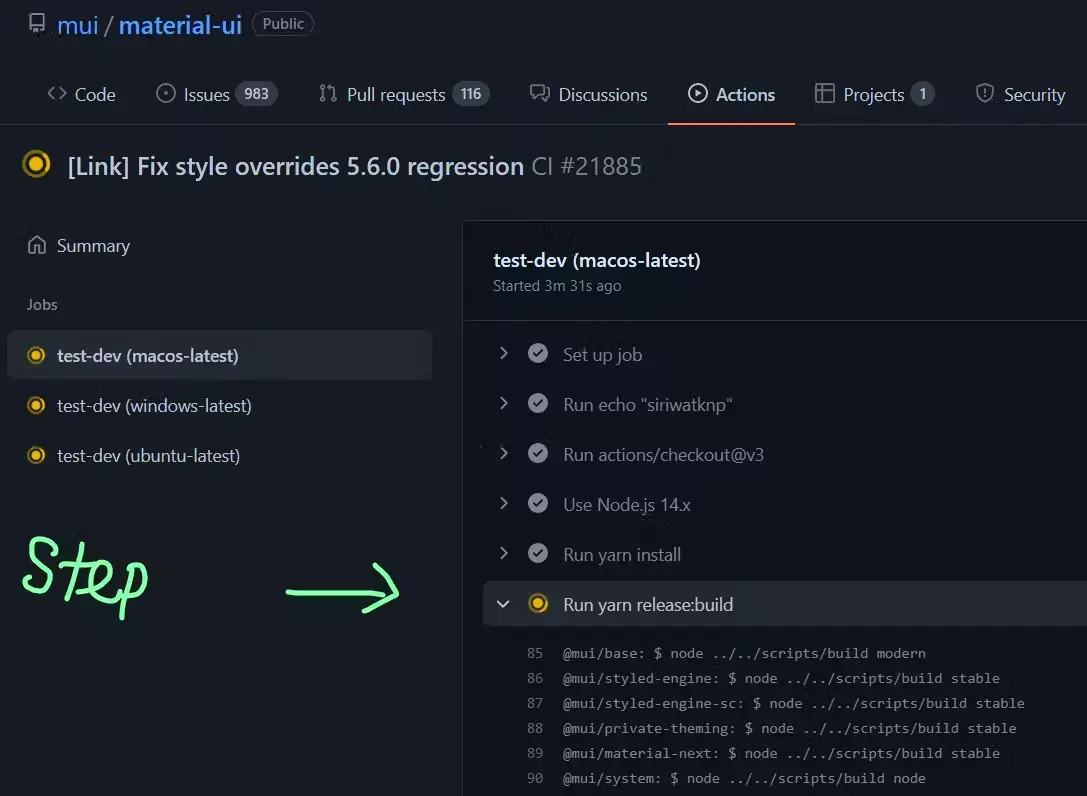This screenshot has height=796, width=1087.
Task: Click the Projects table icon
Action: pos(826,94)
